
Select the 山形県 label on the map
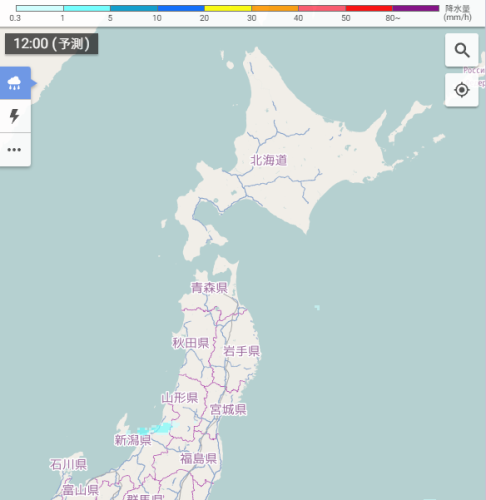click(180, 398)
